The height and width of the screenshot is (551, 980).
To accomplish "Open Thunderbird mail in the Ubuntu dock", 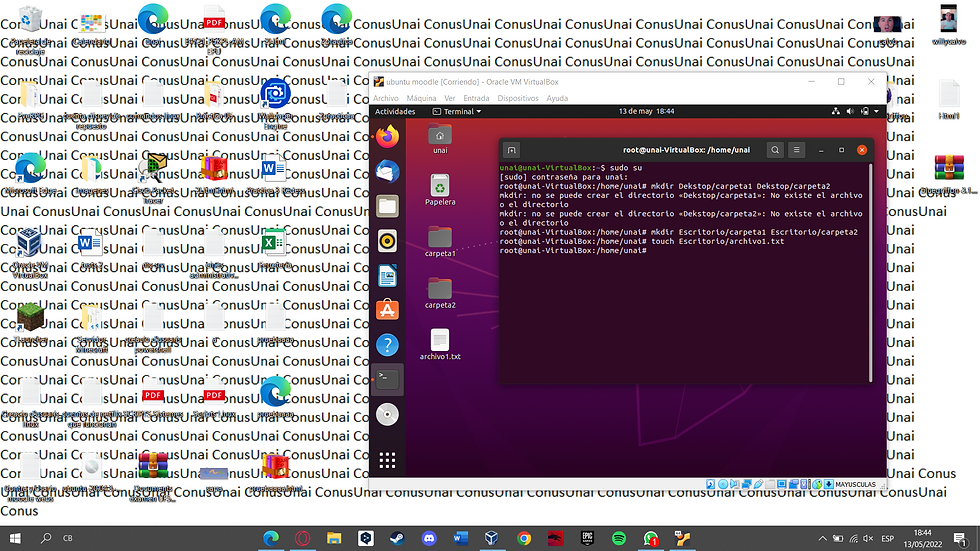I will point(387,171).
